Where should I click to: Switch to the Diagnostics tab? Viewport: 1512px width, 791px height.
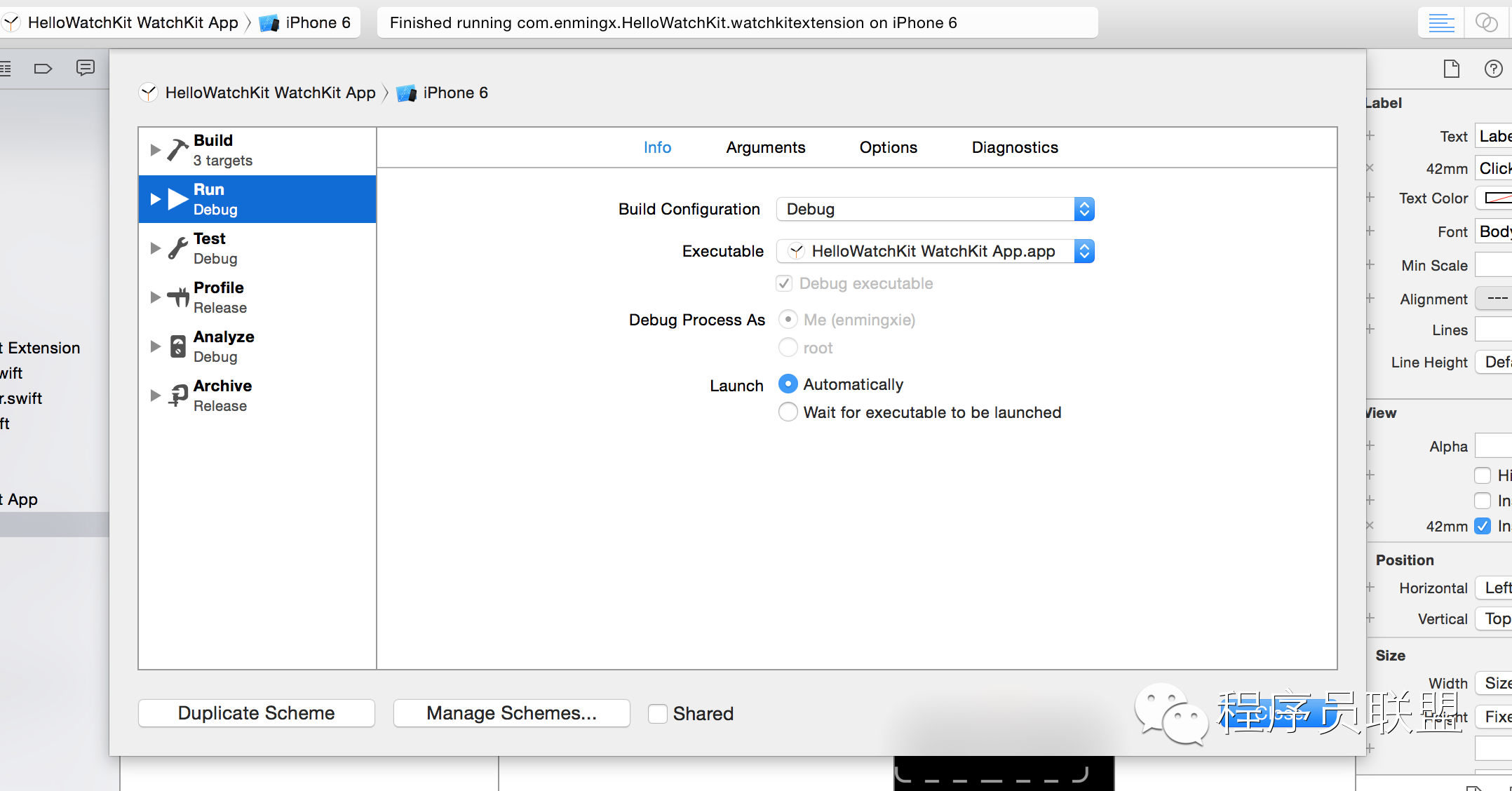[1015, 147]
